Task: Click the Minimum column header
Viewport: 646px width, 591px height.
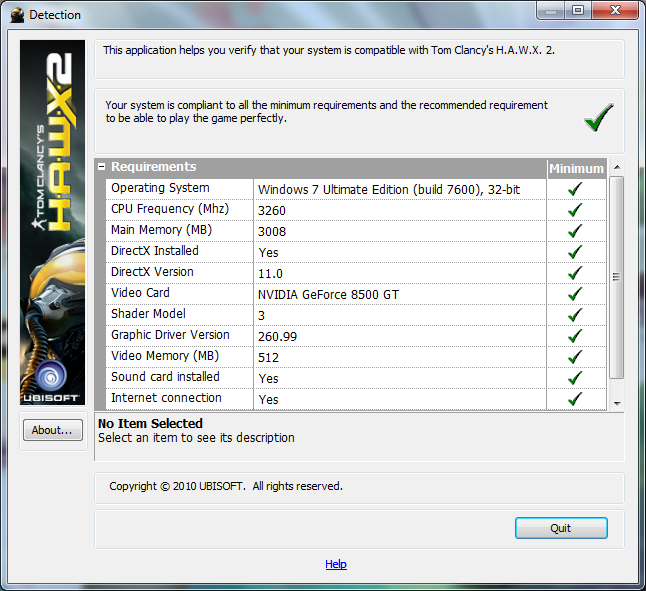Action: click(576, 169)
